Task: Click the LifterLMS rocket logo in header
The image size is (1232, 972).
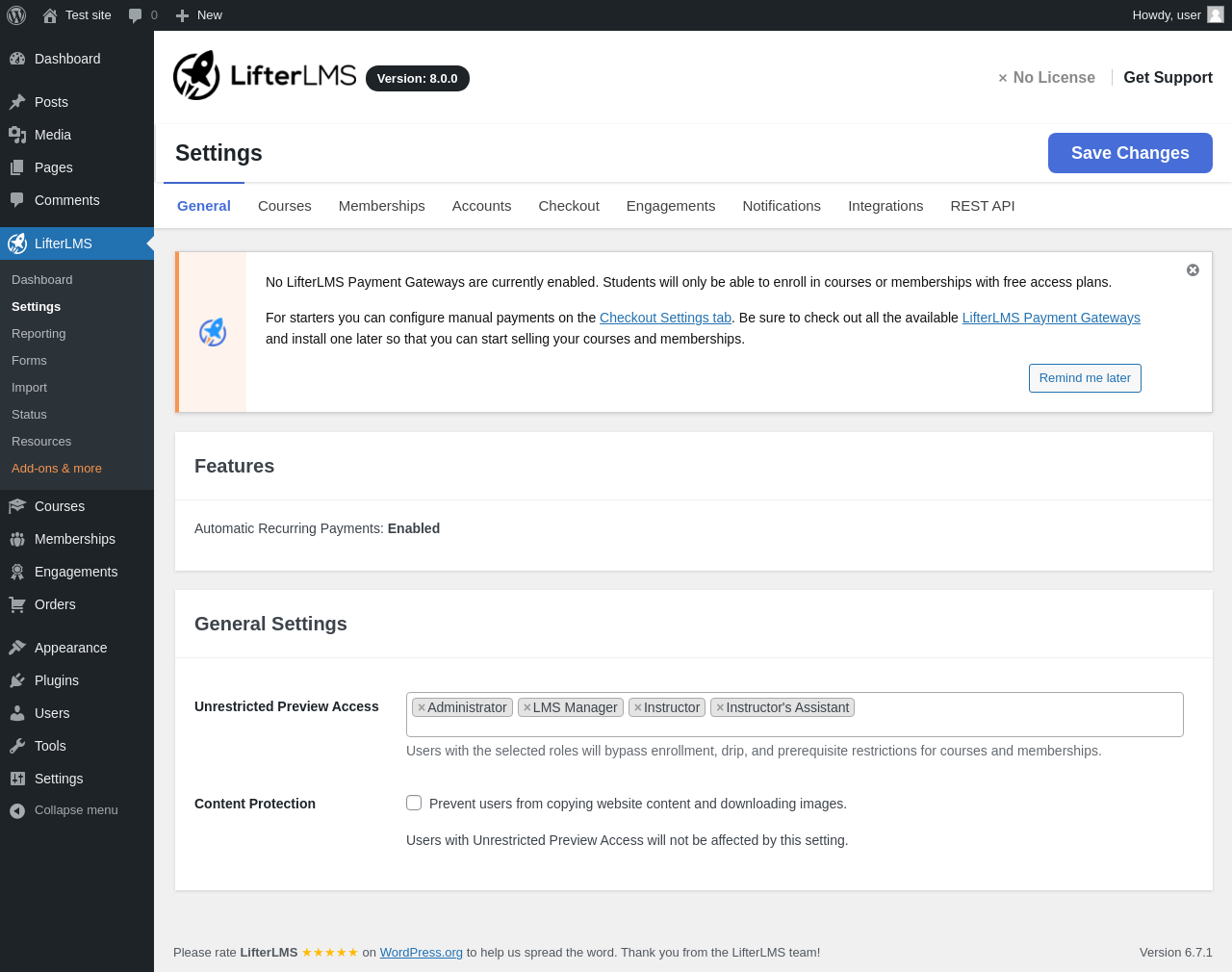Action: point(197,75)
